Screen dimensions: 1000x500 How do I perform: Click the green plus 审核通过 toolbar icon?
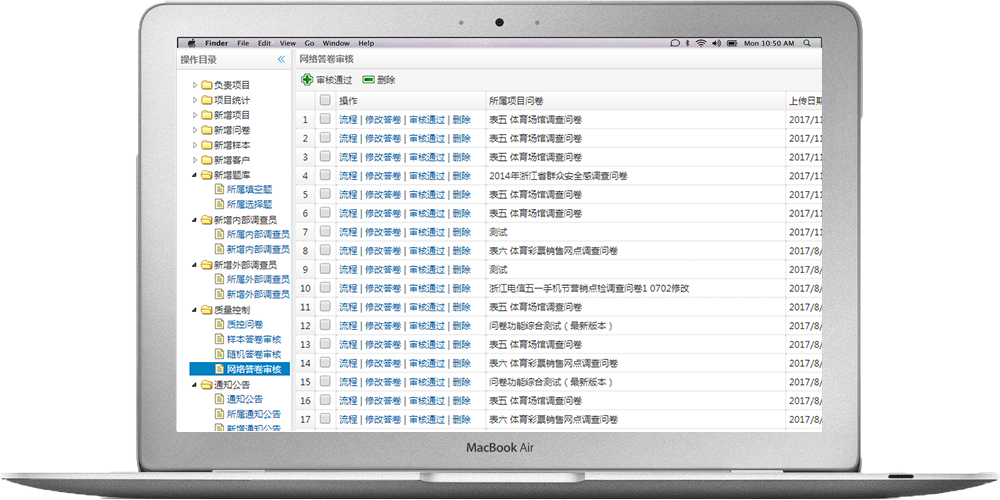[307, 80]
